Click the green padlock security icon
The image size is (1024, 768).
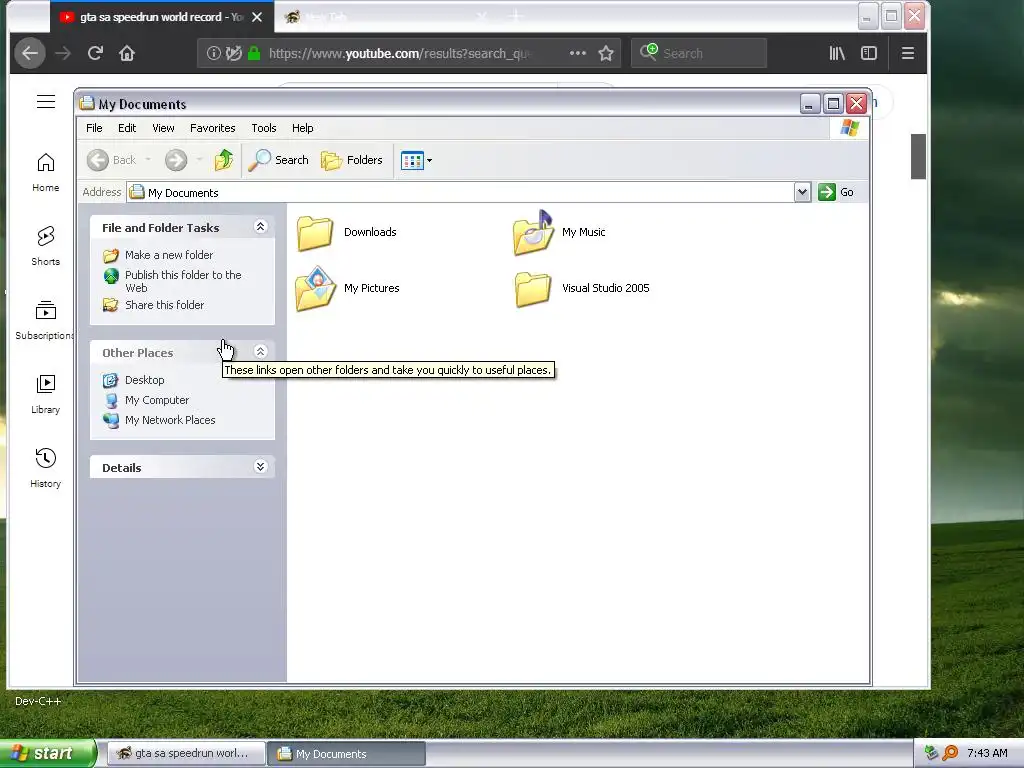pyautogui.click(x=255, y=53)
